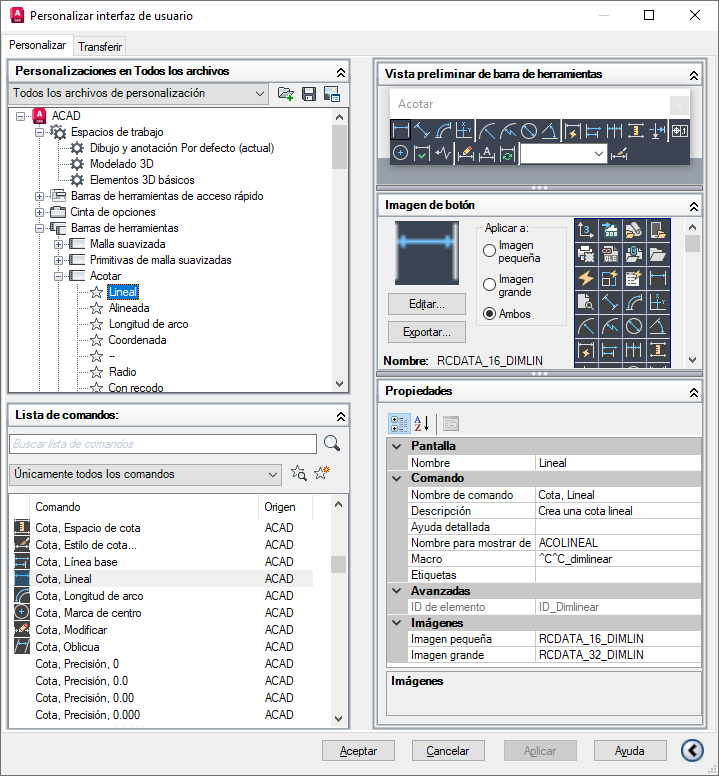Sort properties alphabetically with A-Z button

point(421,424)
